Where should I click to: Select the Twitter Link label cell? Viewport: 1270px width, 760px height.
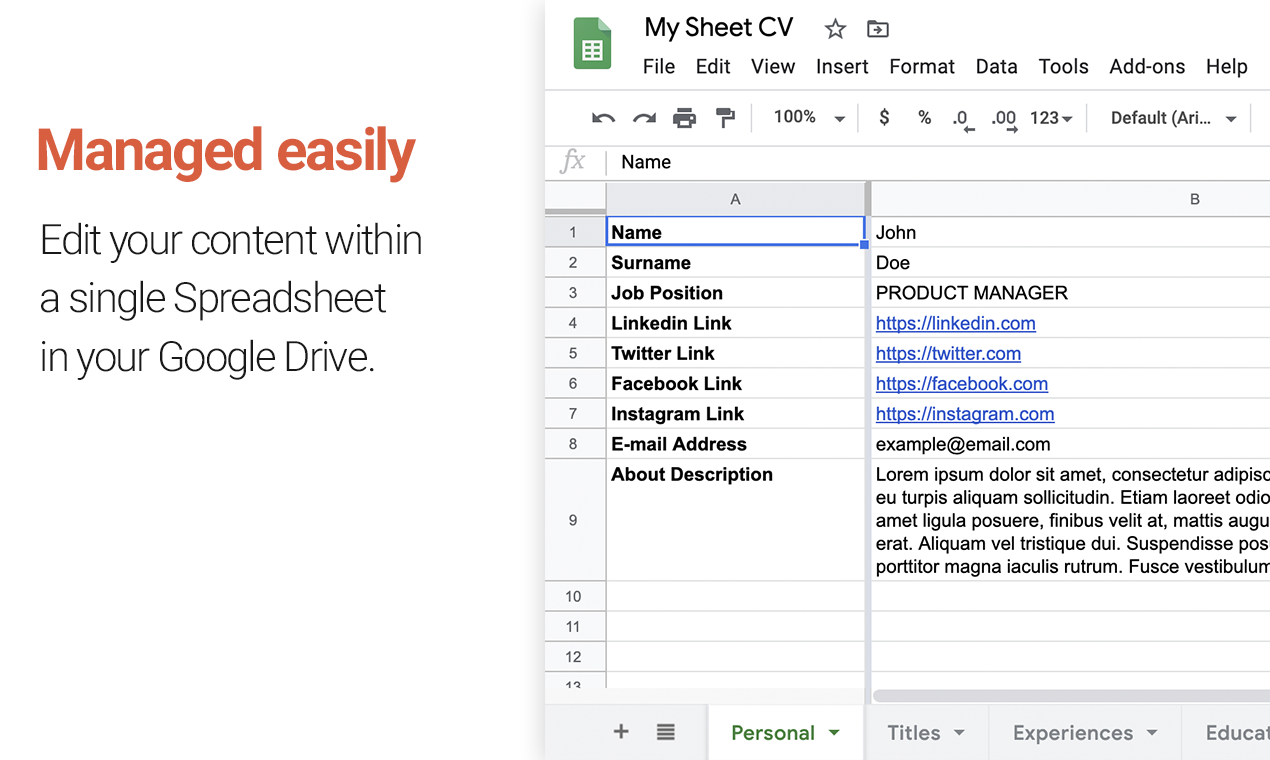point(735,353)
